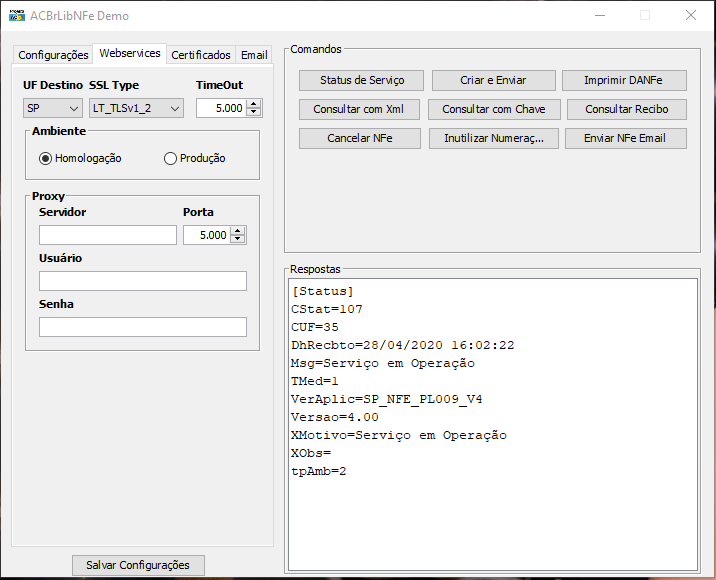Click the VerAplic=SP_NFE_PL009_V4 response line
716x580 pixels.
click(x=387, y=399)
